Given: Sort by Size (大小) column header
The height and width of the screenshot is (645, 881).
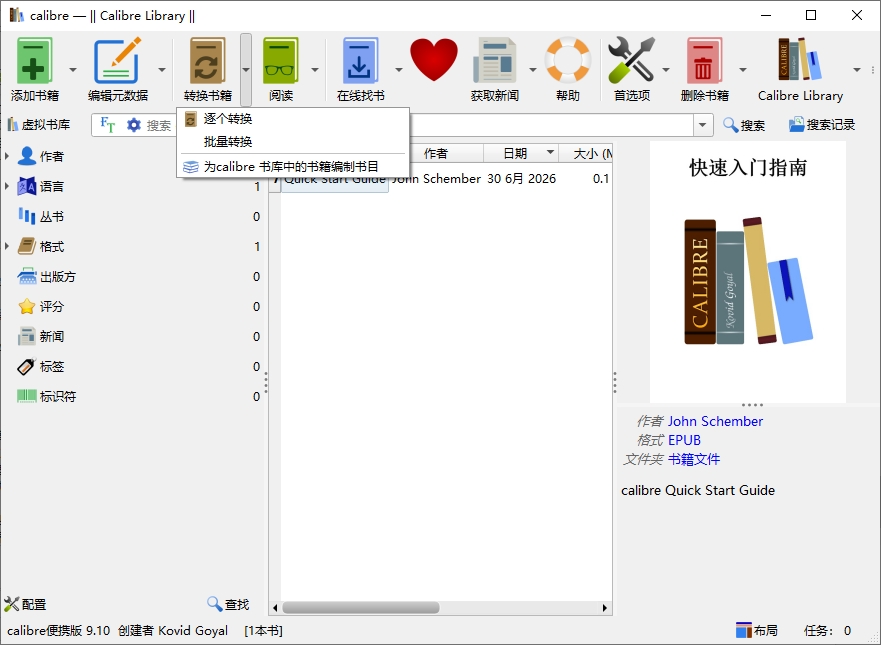Looking at the screenshot, I should pos(585,153).
